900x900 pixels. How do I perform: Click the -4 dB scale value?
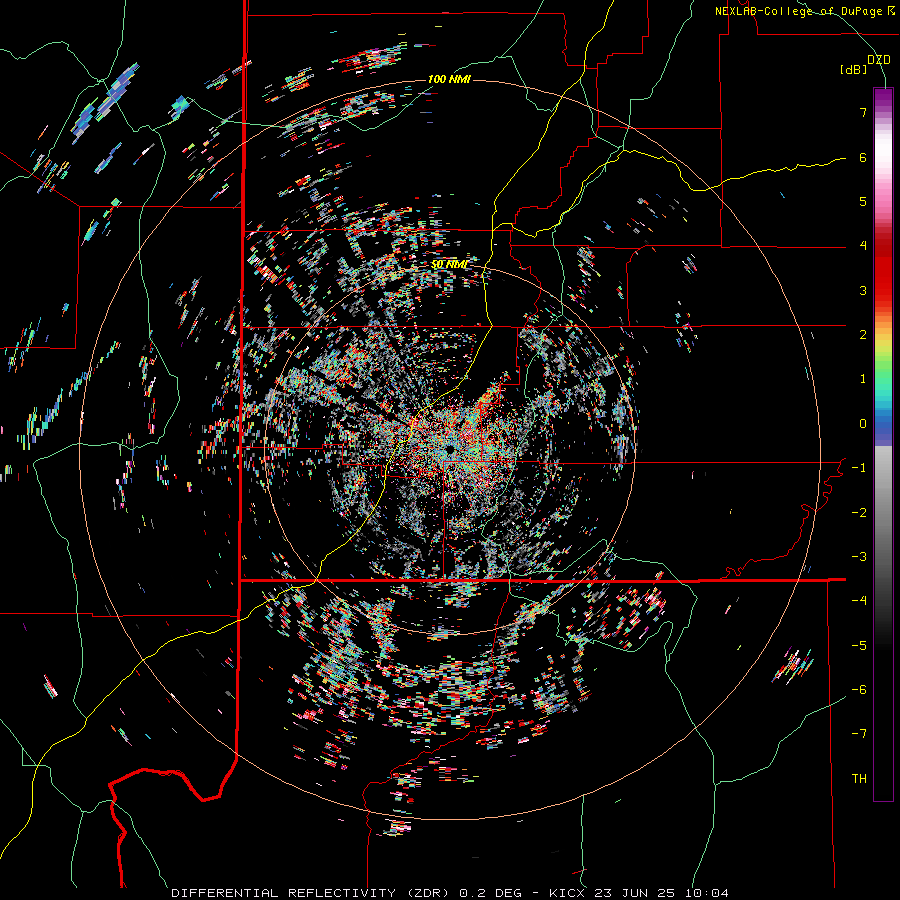click(x=859, y=601)
